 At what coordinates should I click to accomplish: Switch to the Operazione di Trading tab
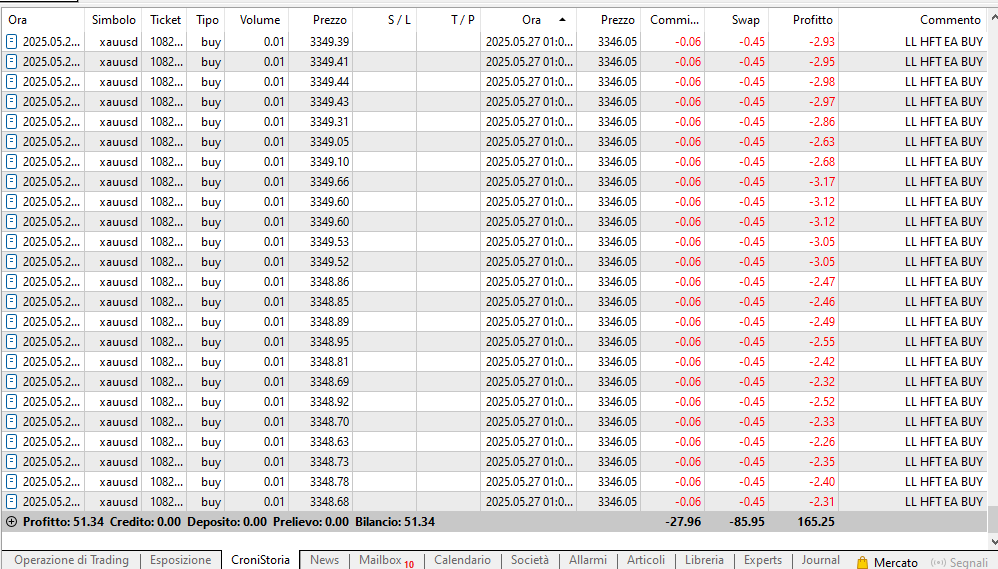[71, 560]
